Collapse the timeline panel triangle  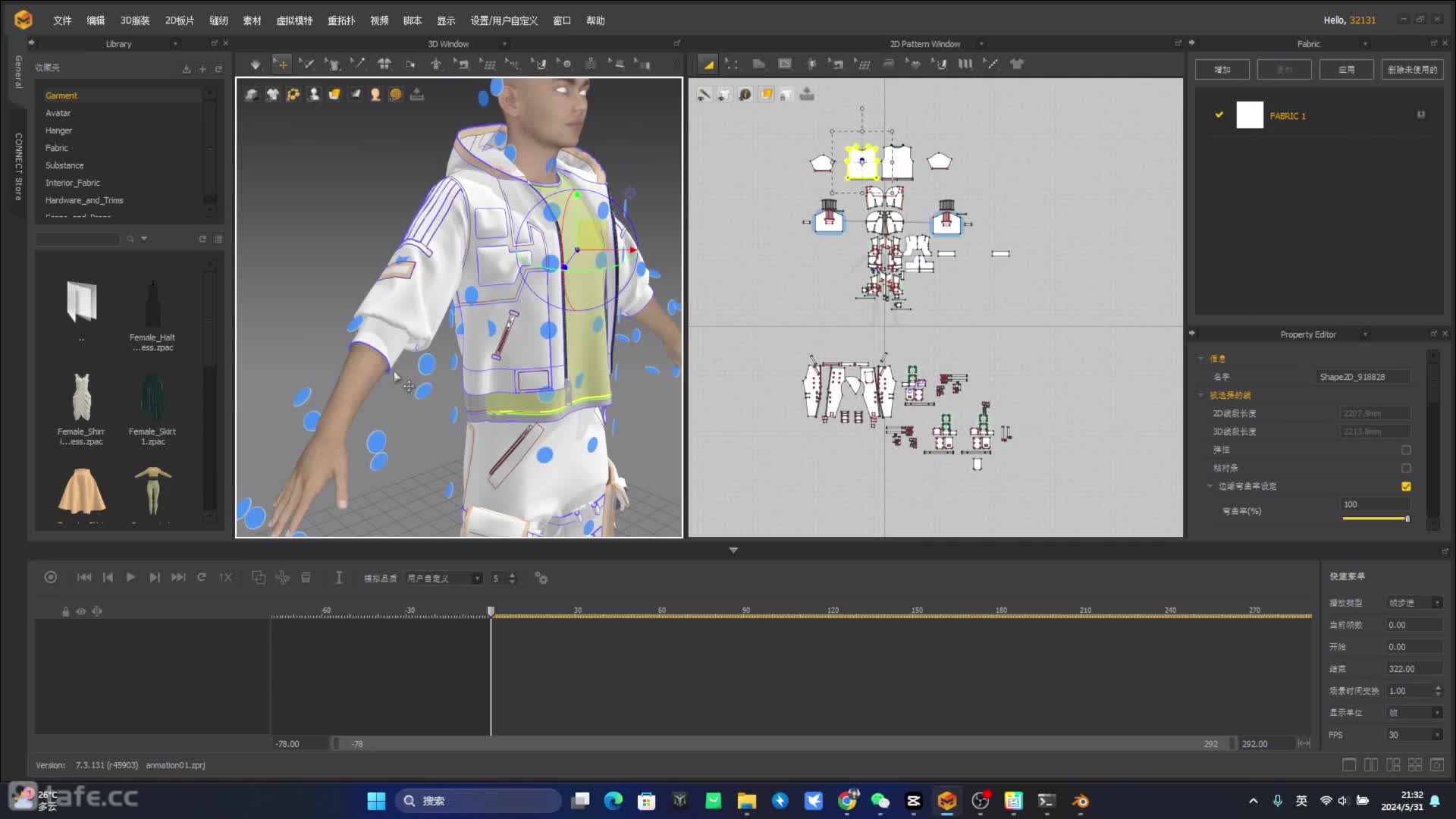[733, 551]
